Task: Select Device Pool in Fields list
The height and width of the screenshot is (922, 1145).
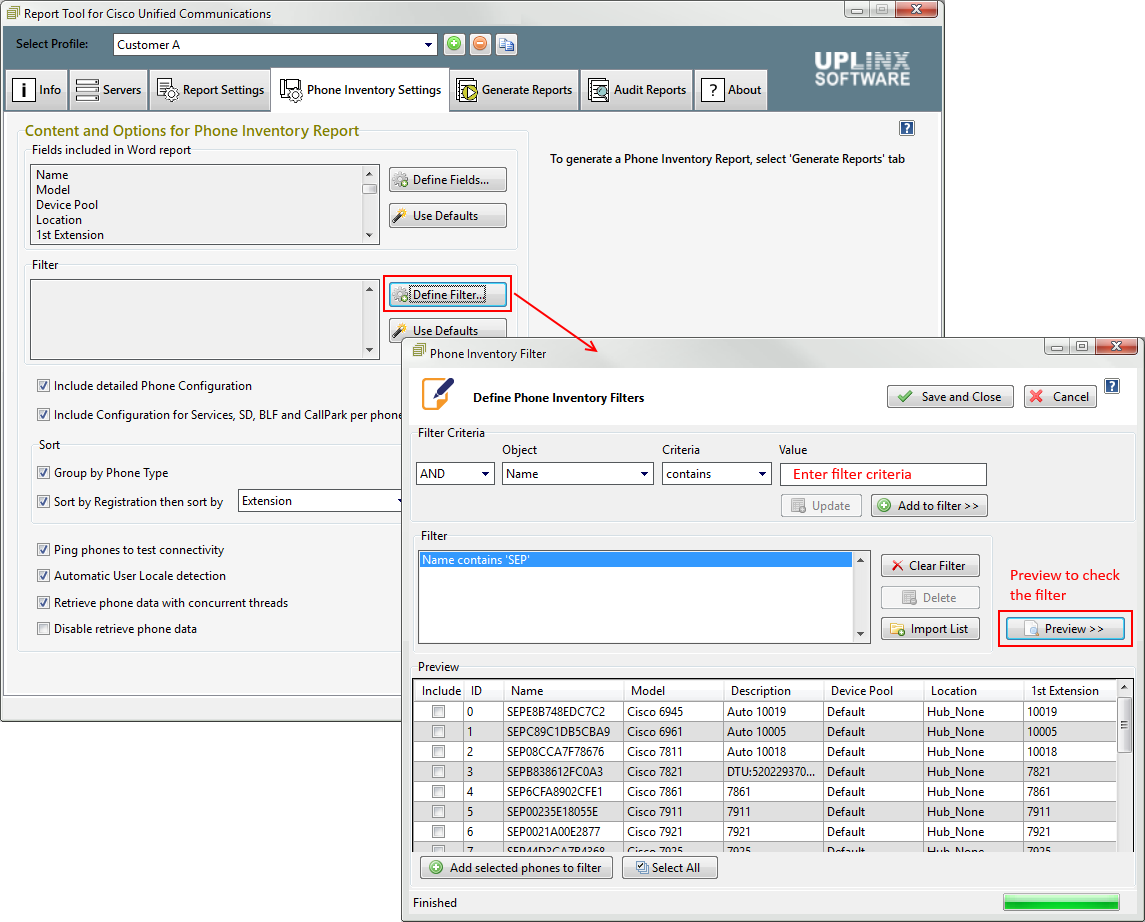Action: click(66, 204)
